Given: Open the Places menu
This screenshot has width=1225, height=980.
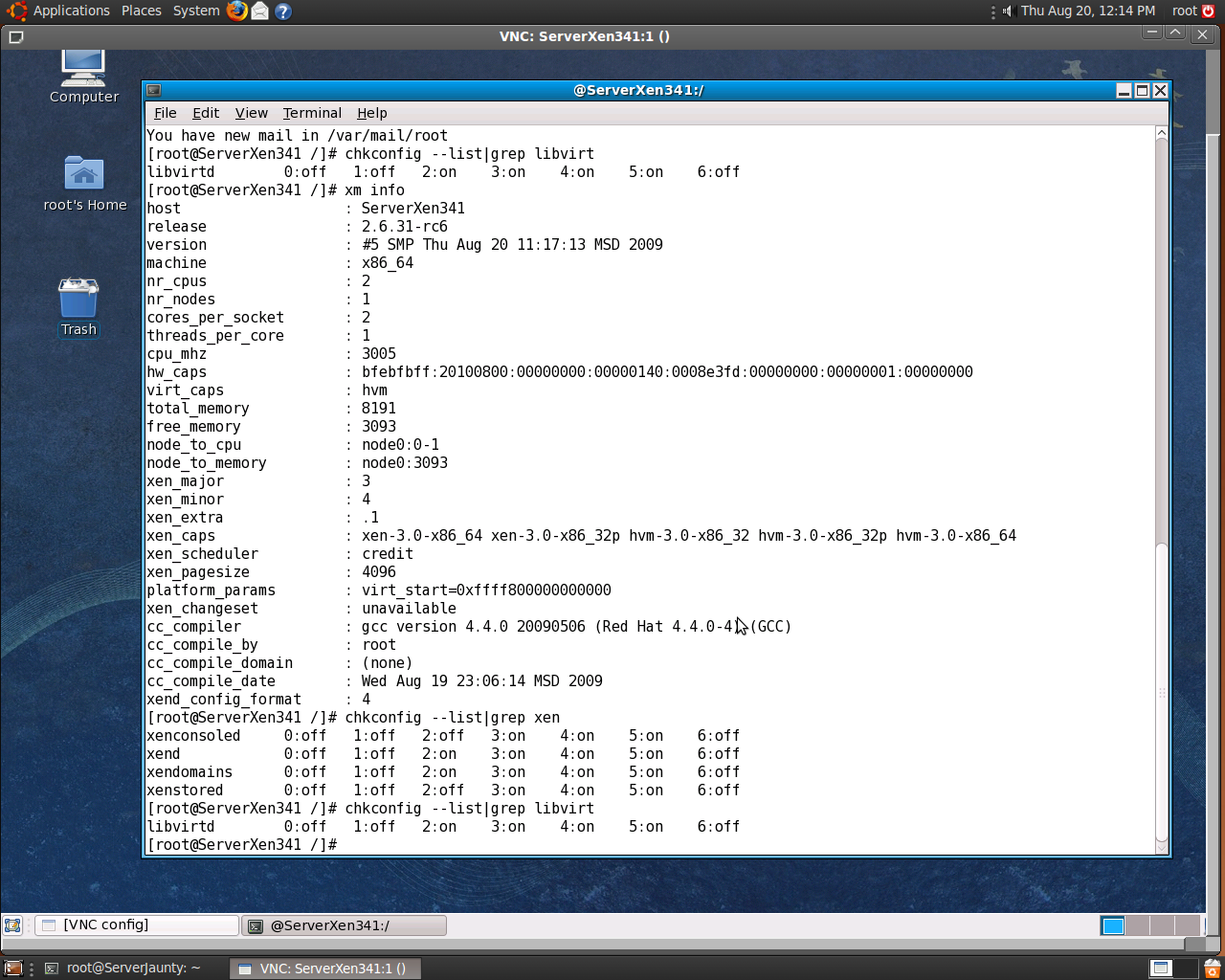Looking at the screenshot, I should point(142,11).
